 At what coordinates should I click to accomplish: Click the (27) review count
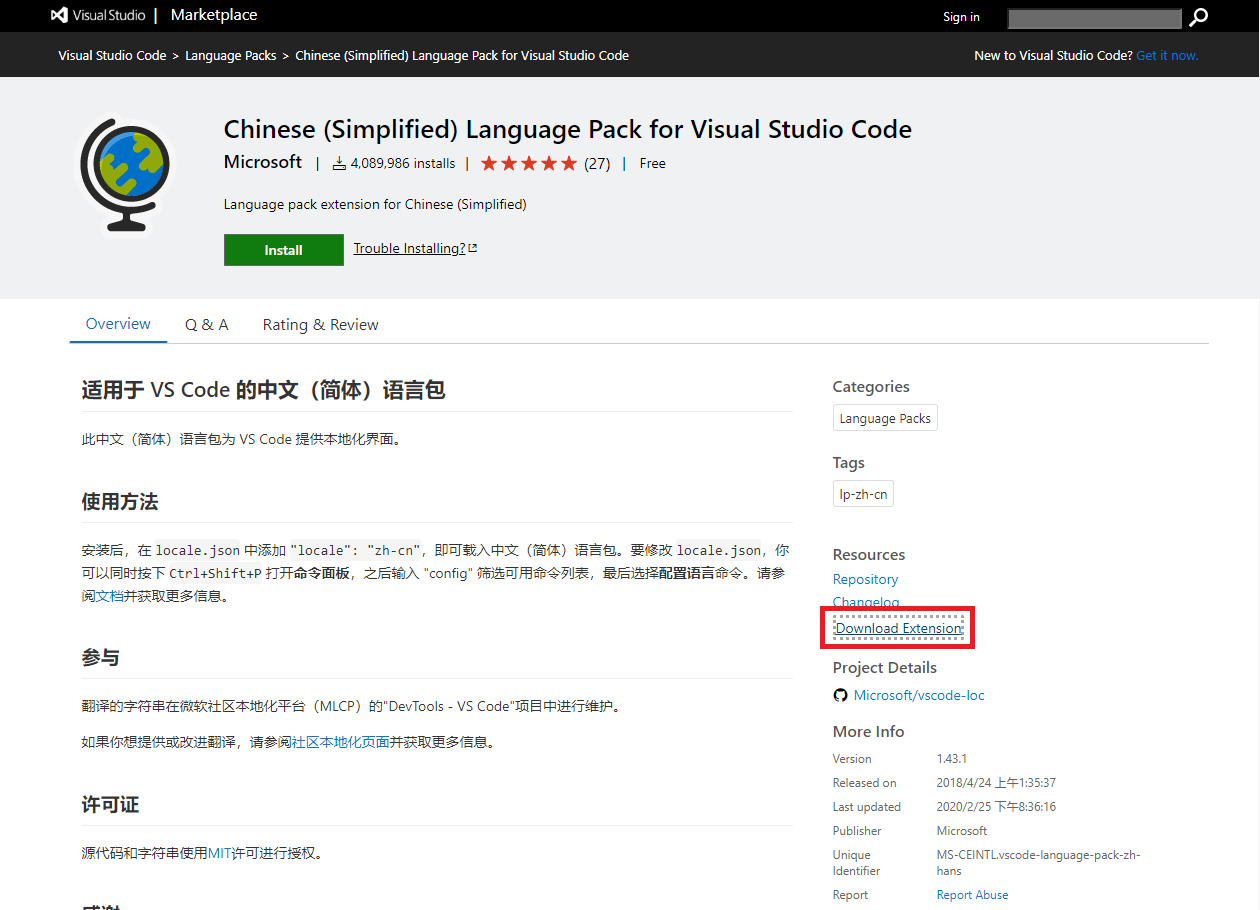pyautogui.click(x=597, y=163)
